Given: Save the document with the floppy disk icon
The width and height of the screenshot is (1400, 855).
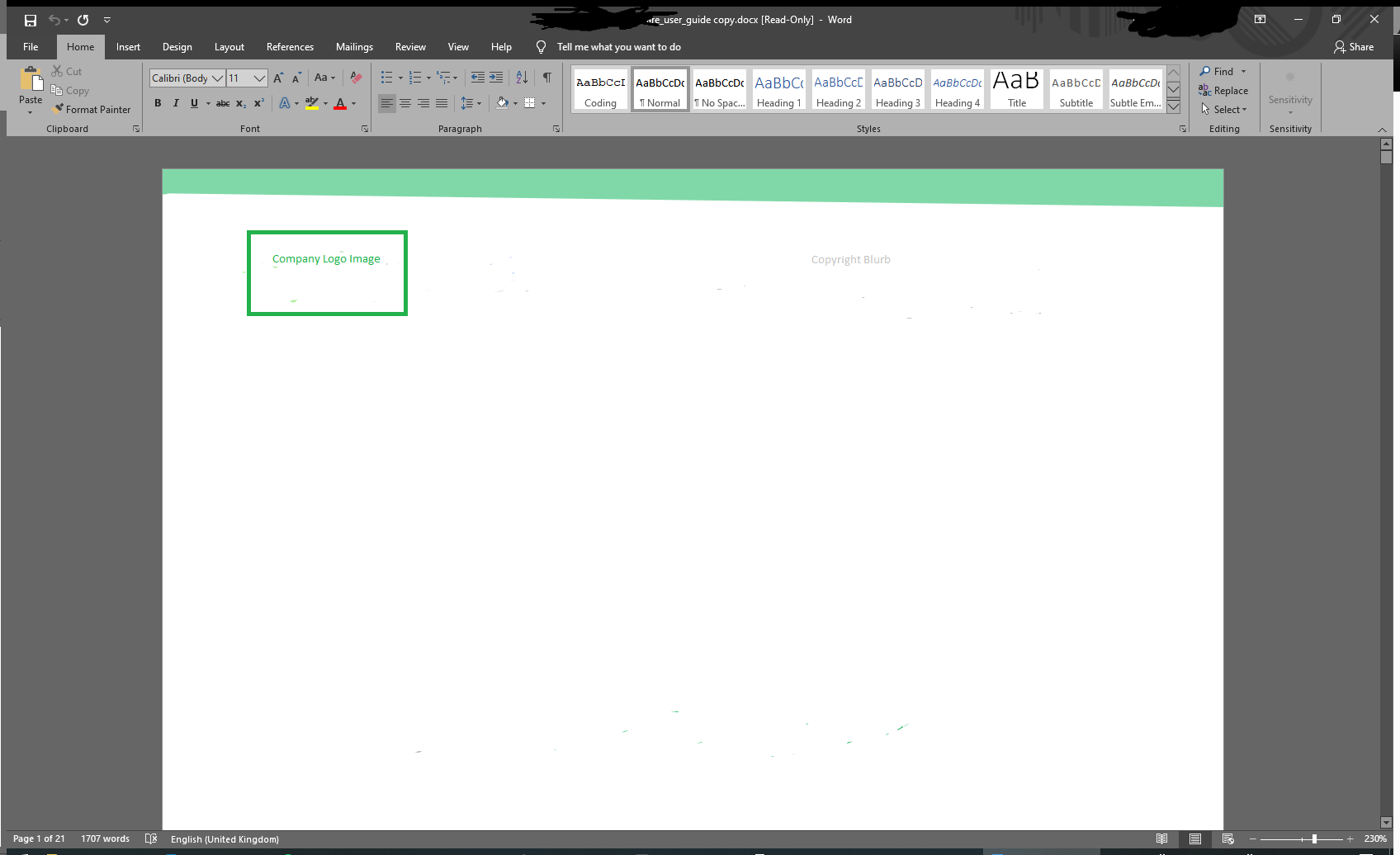Looking at the screenshot, I should 31,20.
